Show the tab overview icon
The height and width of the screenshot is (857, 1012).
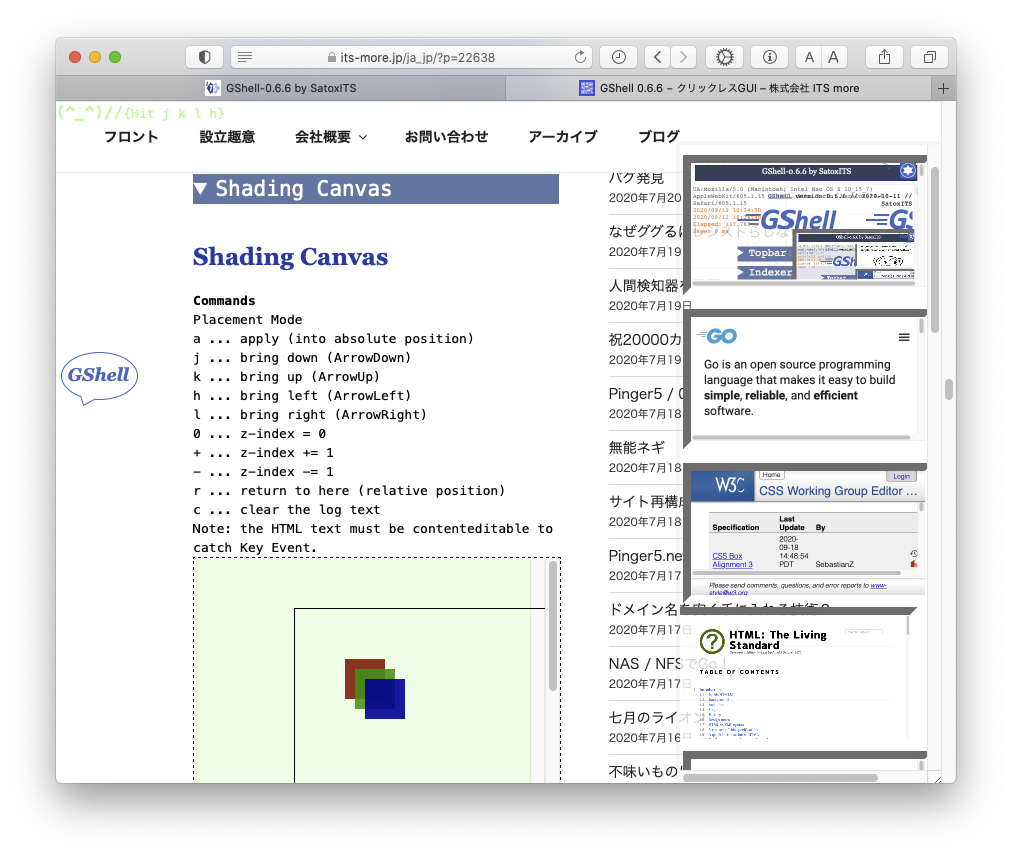(x=930, y=57)
